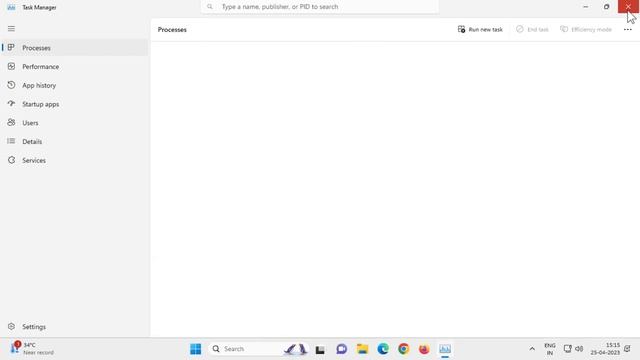Switch to the Performance page

pyautogui.click(x=75, y=67)
